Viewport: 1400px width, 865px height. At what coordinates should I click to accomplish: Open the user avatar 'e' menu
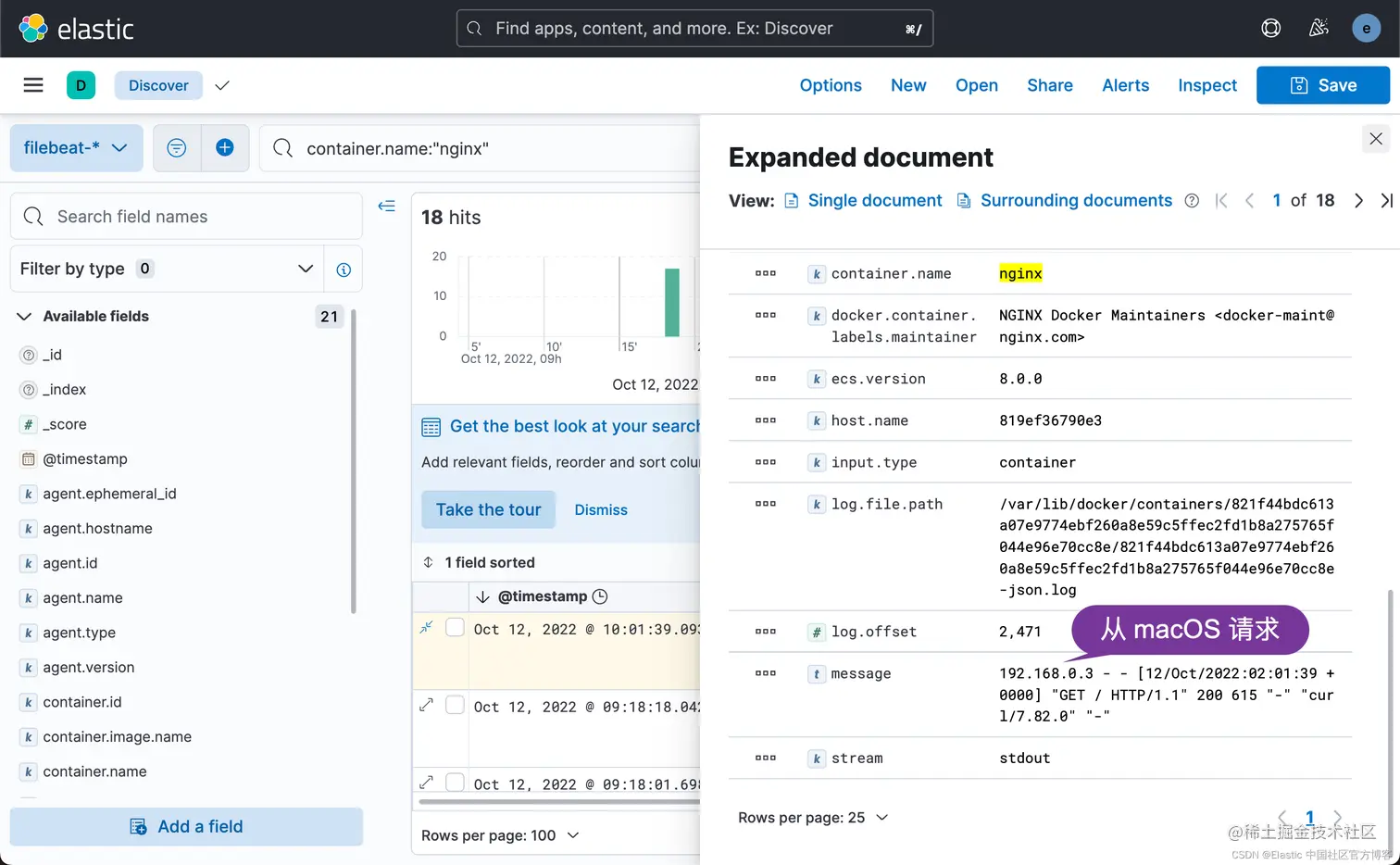click(1366, 29)
